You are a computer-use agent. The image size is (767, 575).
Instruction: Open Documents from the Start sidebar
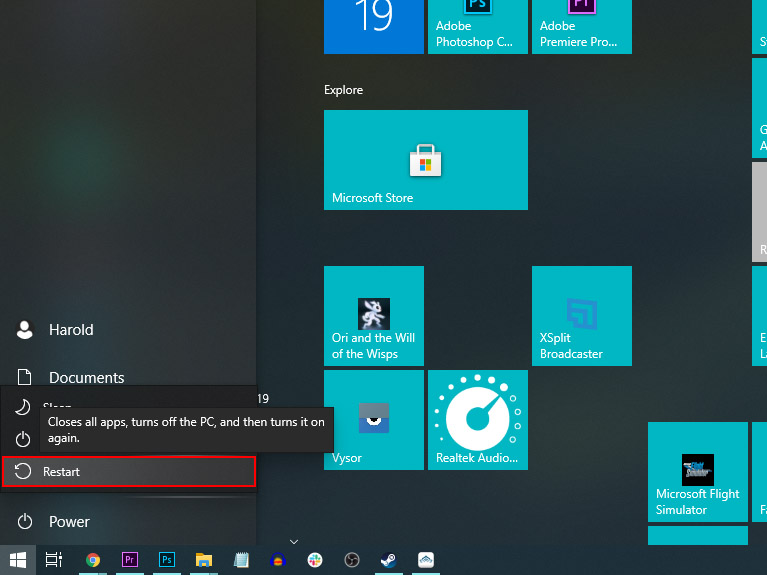click(128, 378)
